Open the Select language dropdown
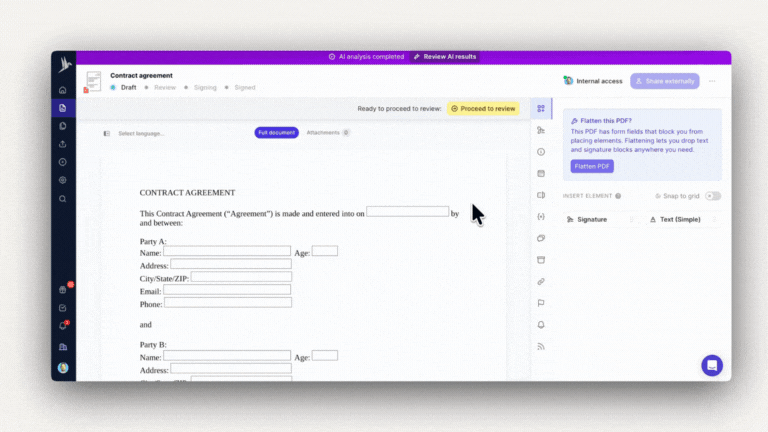Viewport: 768px width, 432px height. [141, 133]
